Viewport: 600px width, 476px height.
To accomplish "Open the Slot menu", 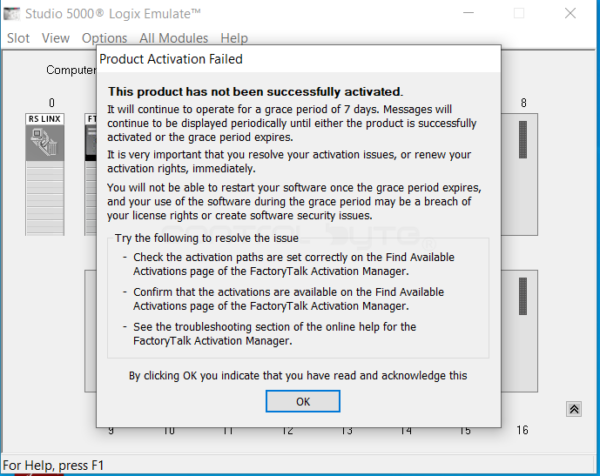I will (x=18, y=38).
